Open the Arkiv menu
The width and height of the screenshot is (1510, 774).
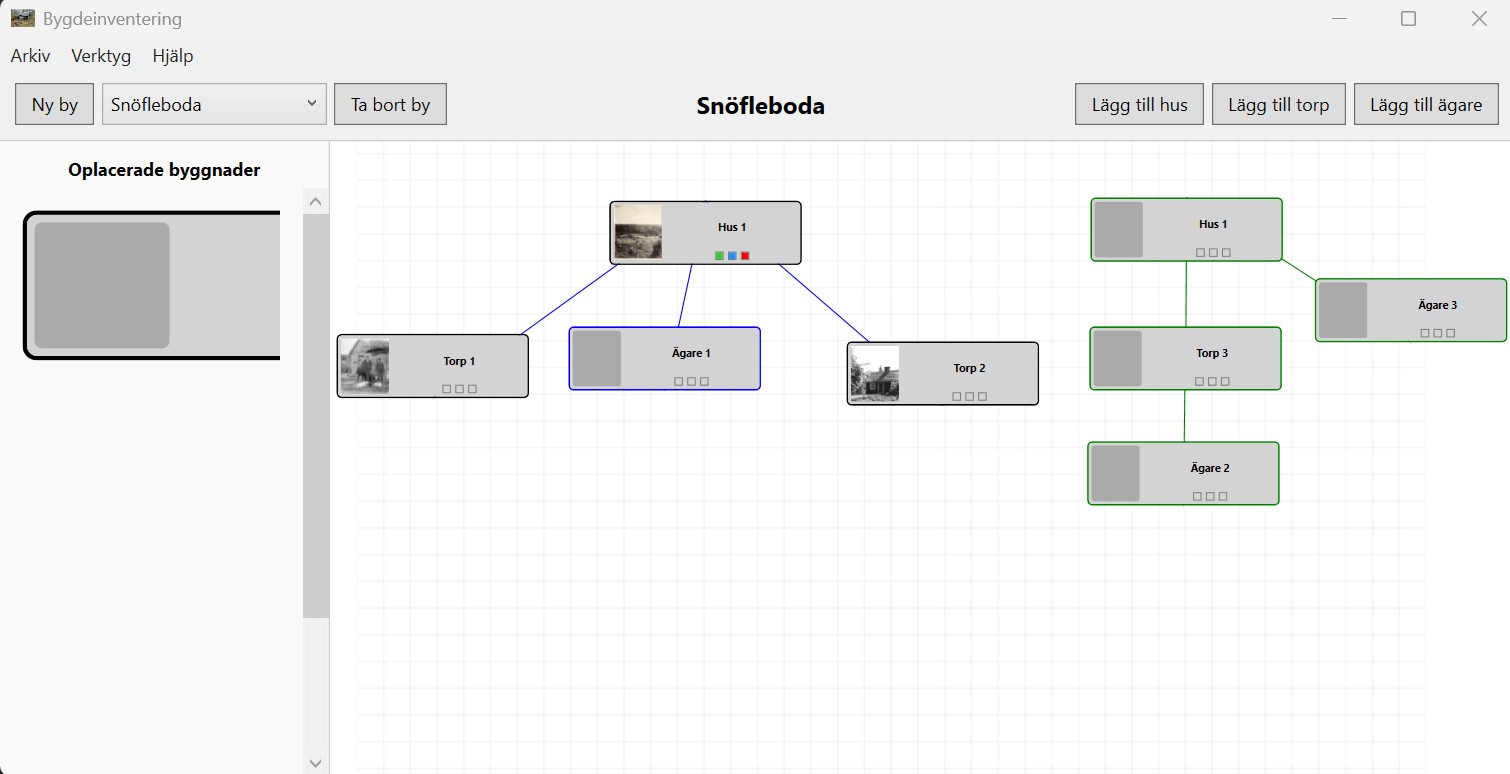(30, 56)
